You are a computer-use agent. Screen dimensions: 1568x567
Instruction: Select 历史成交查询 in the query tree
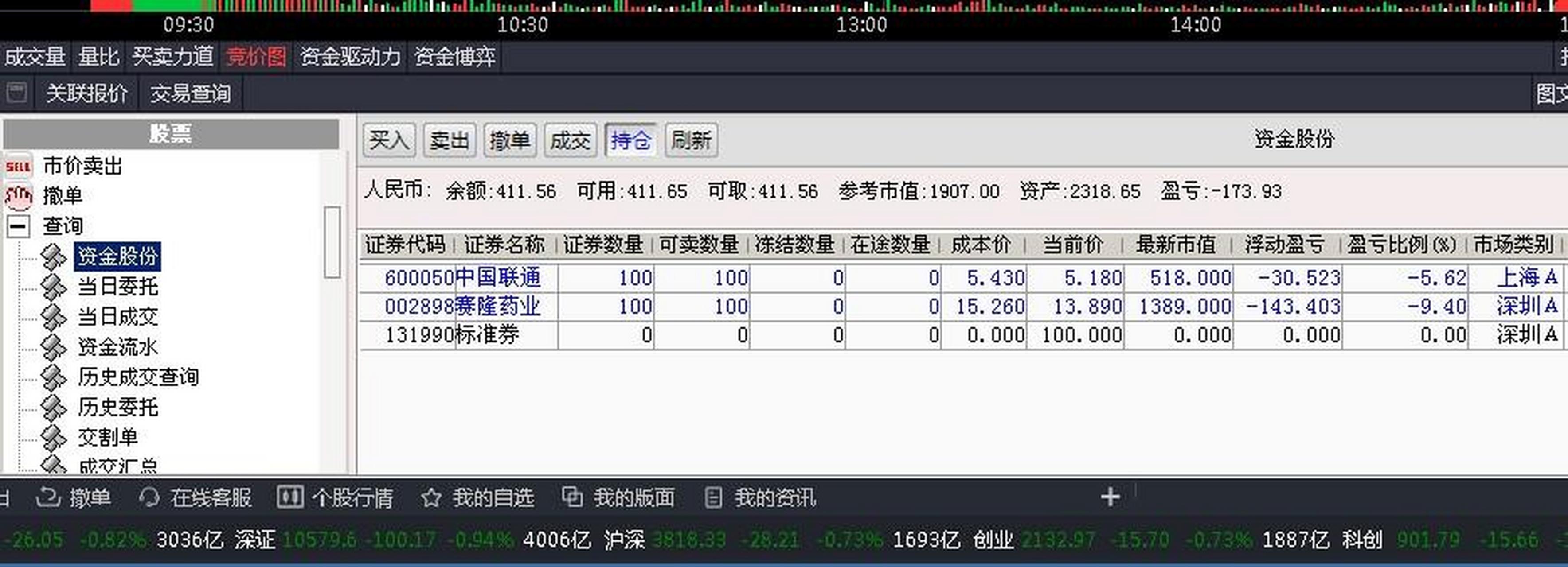138,377
